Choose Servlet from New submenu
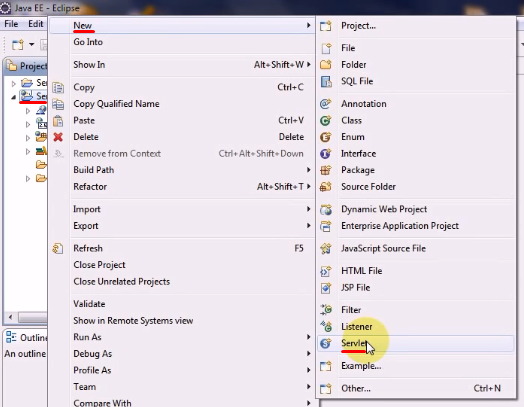This screenshot has width=524, height=407. 416,344
